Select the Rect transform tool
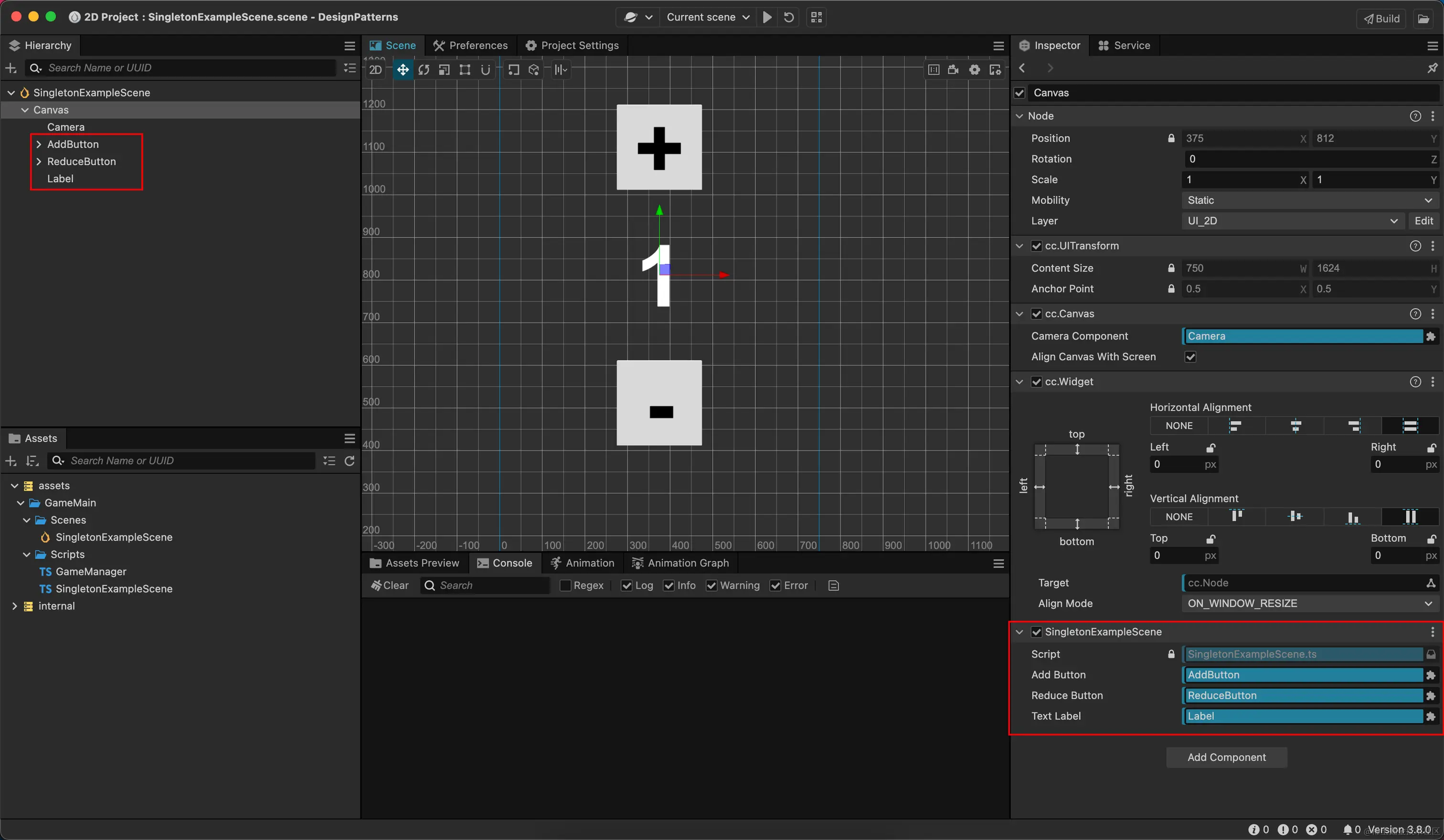The image size is (1444, 840). coord(465,69)
